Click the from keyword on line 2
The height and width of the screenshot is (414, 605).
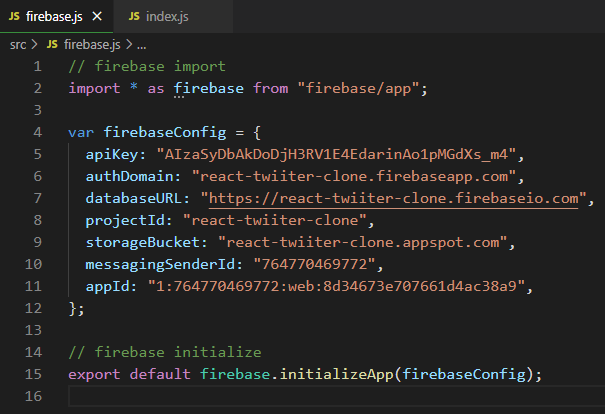tap(270, 88)
